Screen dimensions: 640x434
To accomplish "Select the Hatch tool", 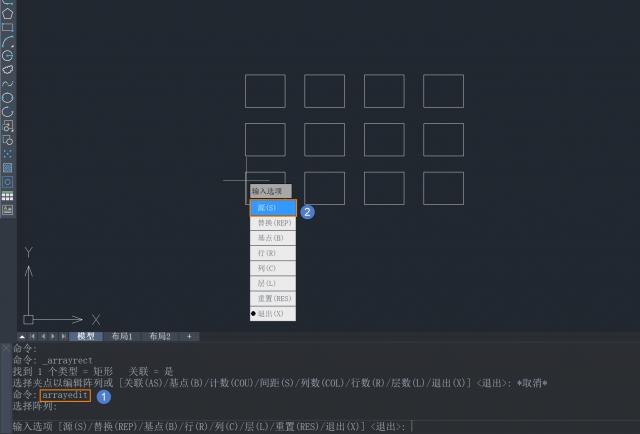I will pos(7,168).
